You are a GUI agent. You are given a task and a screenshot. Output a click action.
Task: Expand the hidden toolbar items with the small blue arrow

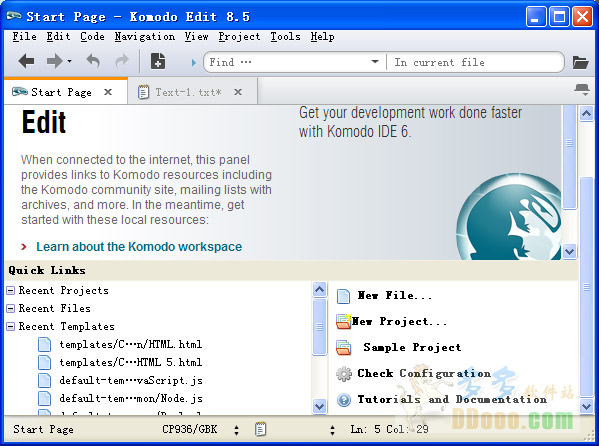[x=194, y=62]
